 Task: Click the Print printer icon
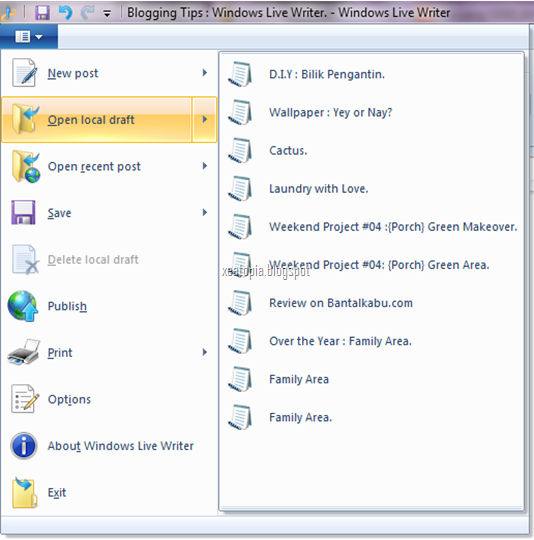point(23,352)
